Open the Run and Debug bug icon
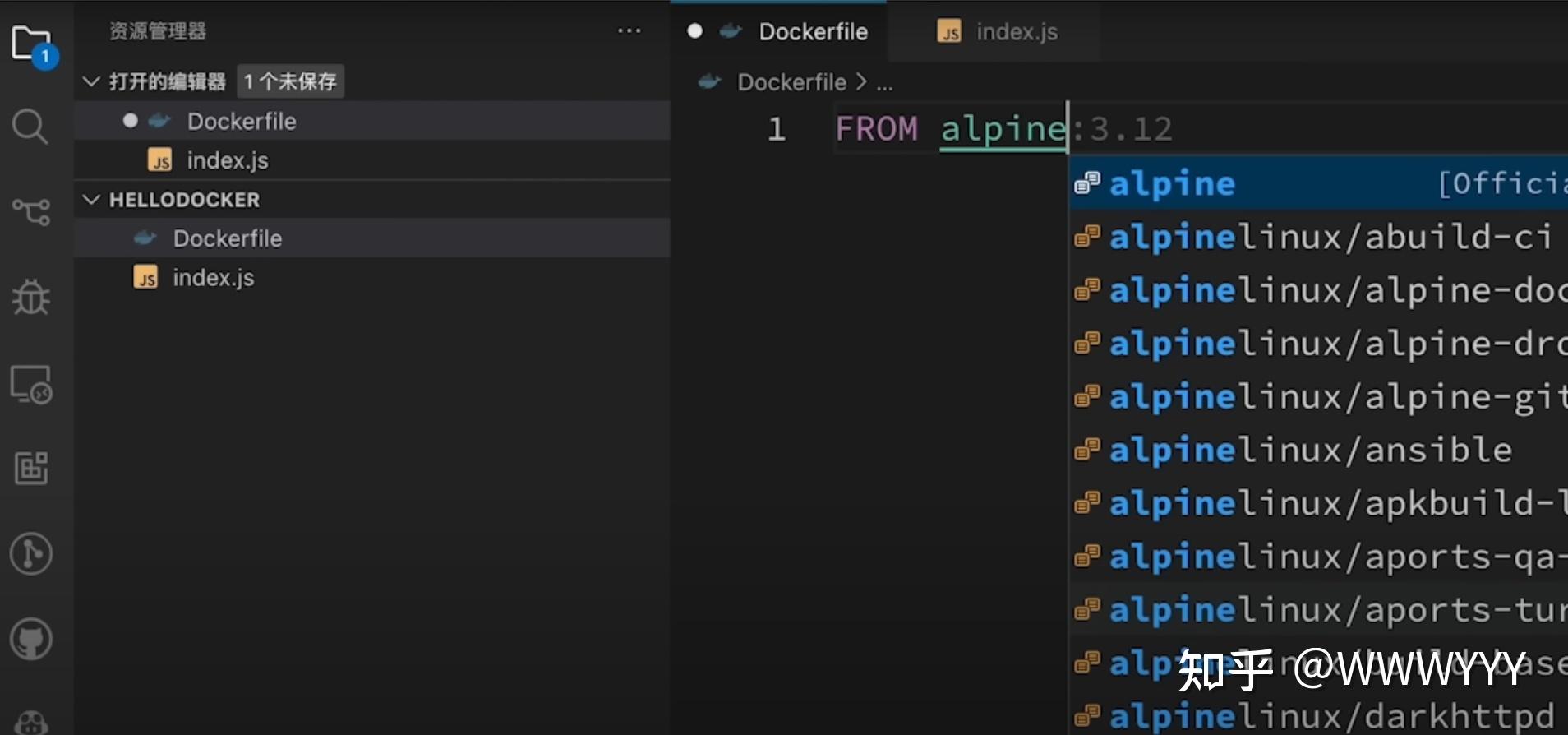The width and height of the screenshot is (1568, 735). 31,297
